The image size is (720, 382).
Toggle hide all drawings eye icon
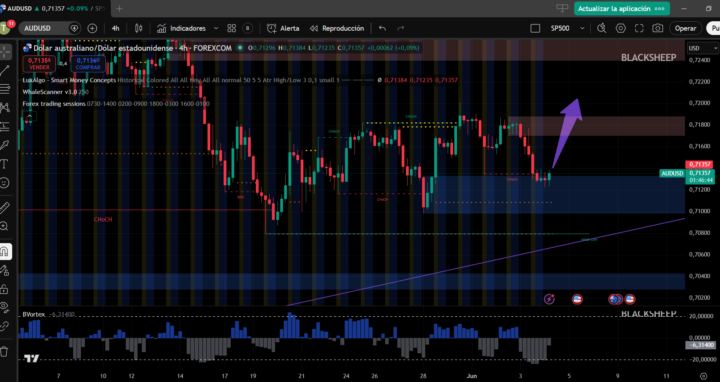[x=4, y=307]
